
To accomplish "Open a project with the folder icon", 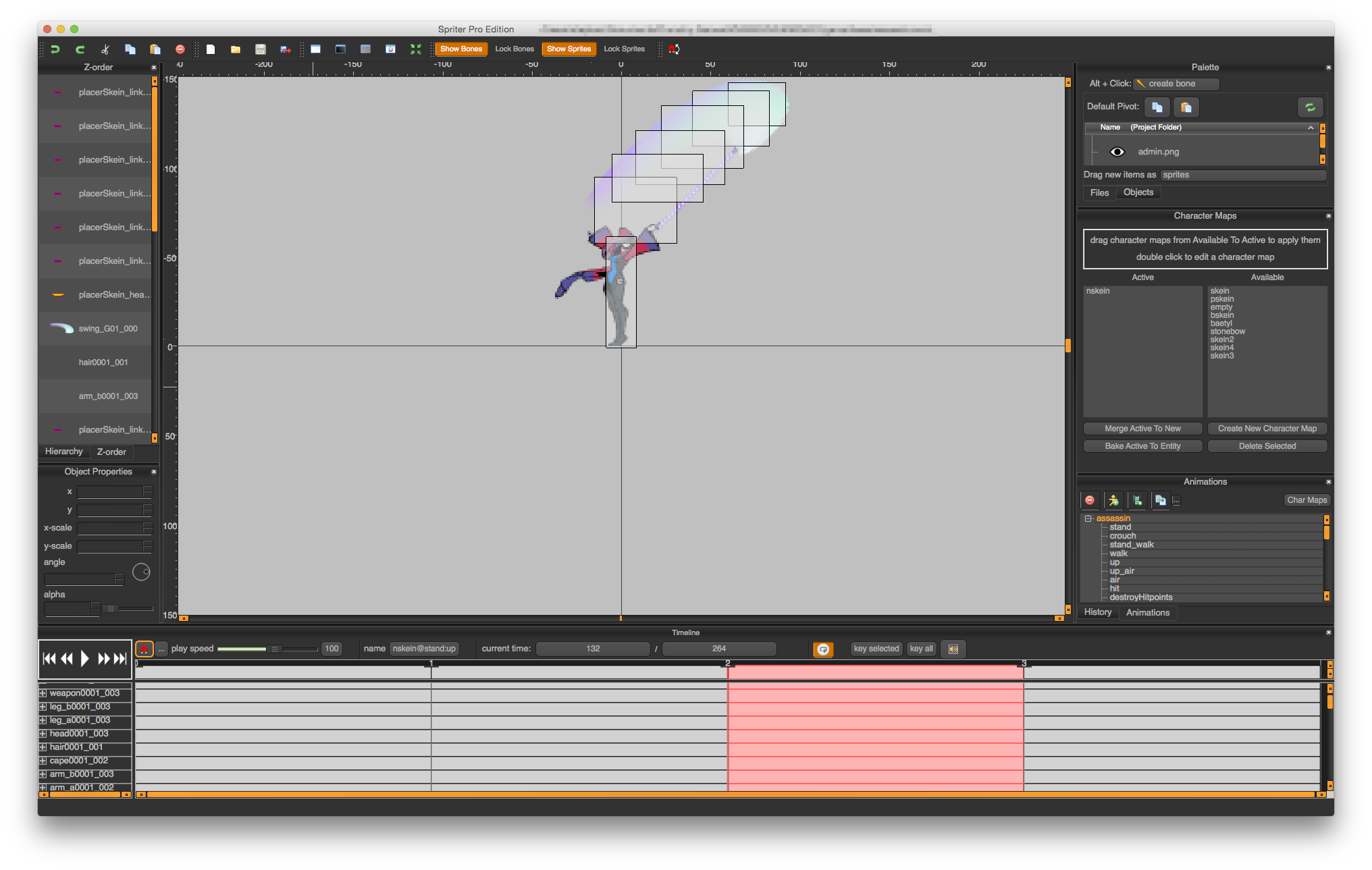I will [x=236, y=49].
